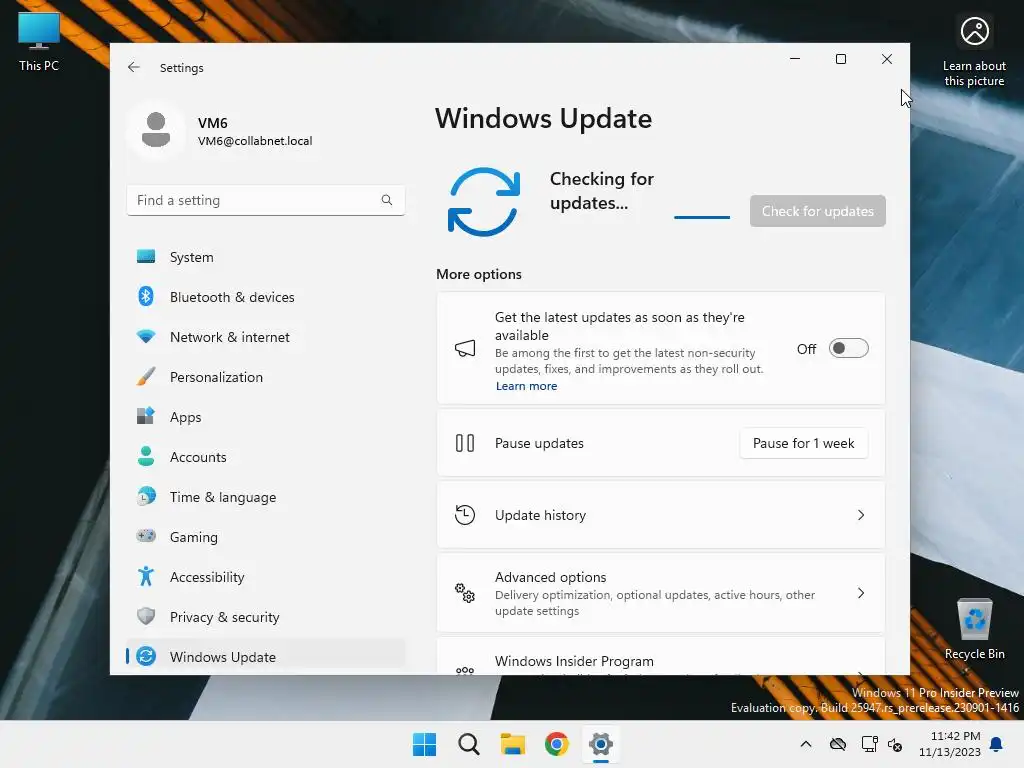Click the Personalization paintbrush icon
This screenshot has height=768, width=1024.
146,376
